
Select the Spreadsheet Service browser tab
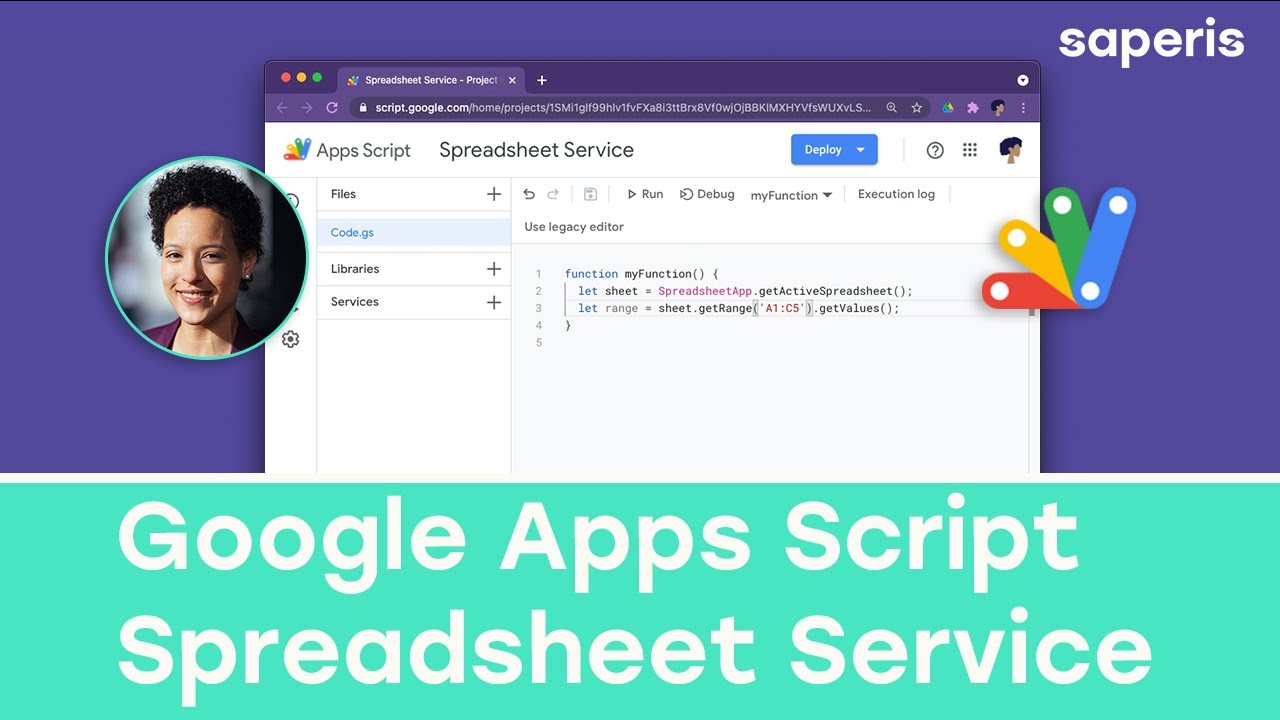point(431,80)
